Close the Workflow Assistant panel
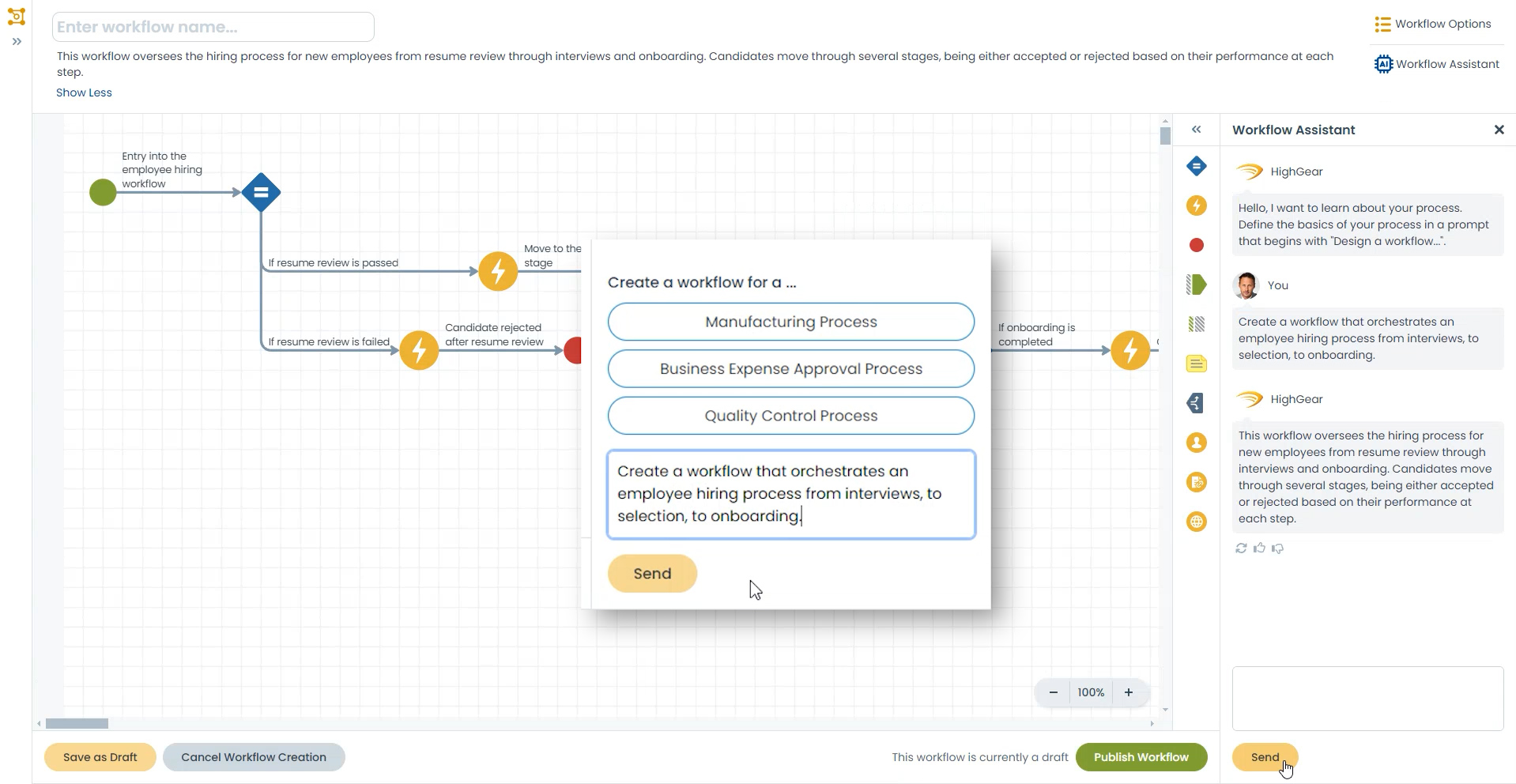Image resolution: width=1516 pixels, height=784 pixels. (1499, 130)
